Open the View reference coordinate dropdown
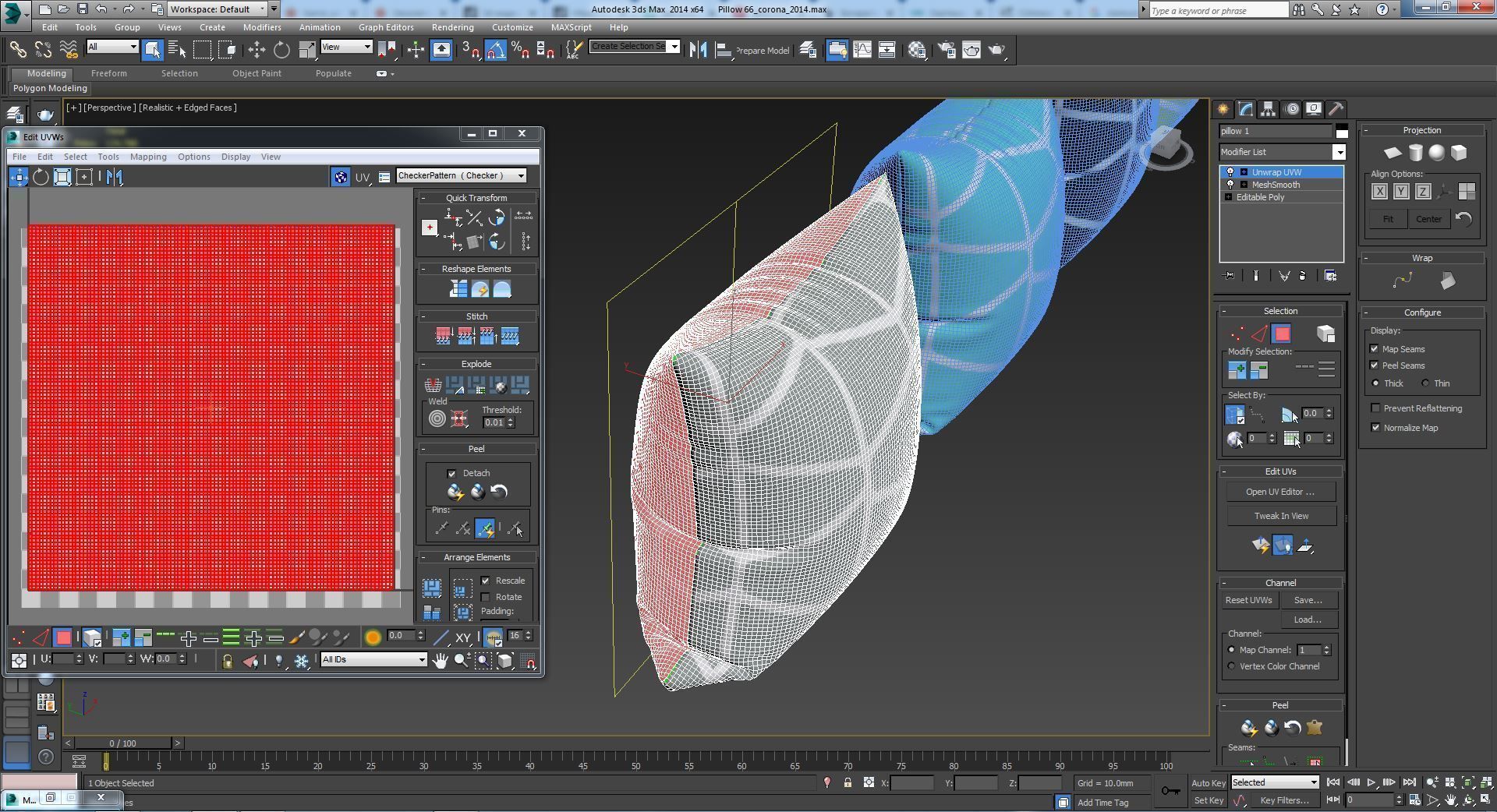Image resolution: width=1497 pixels, height=812 pixels. [346, 47]
